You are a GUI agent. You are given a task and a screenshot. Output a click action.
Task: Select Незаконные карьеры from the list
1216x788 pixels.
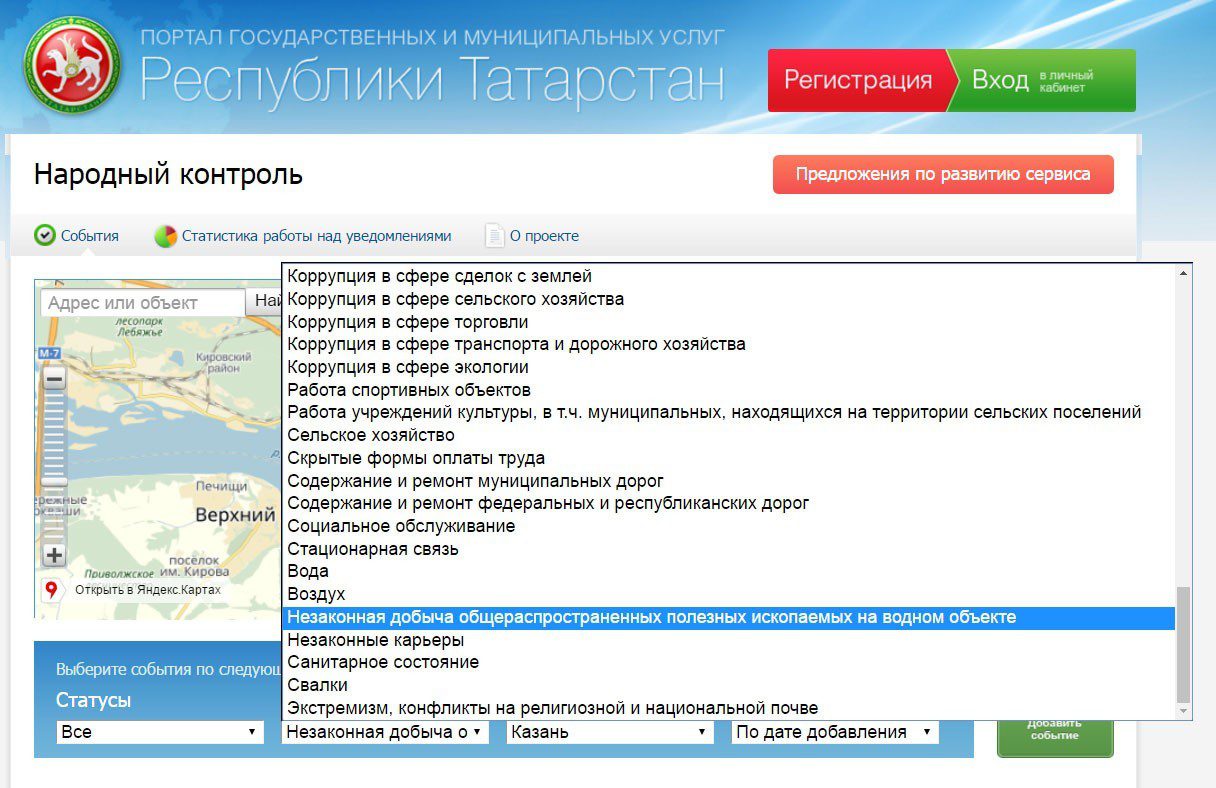(x=375, y=640)
